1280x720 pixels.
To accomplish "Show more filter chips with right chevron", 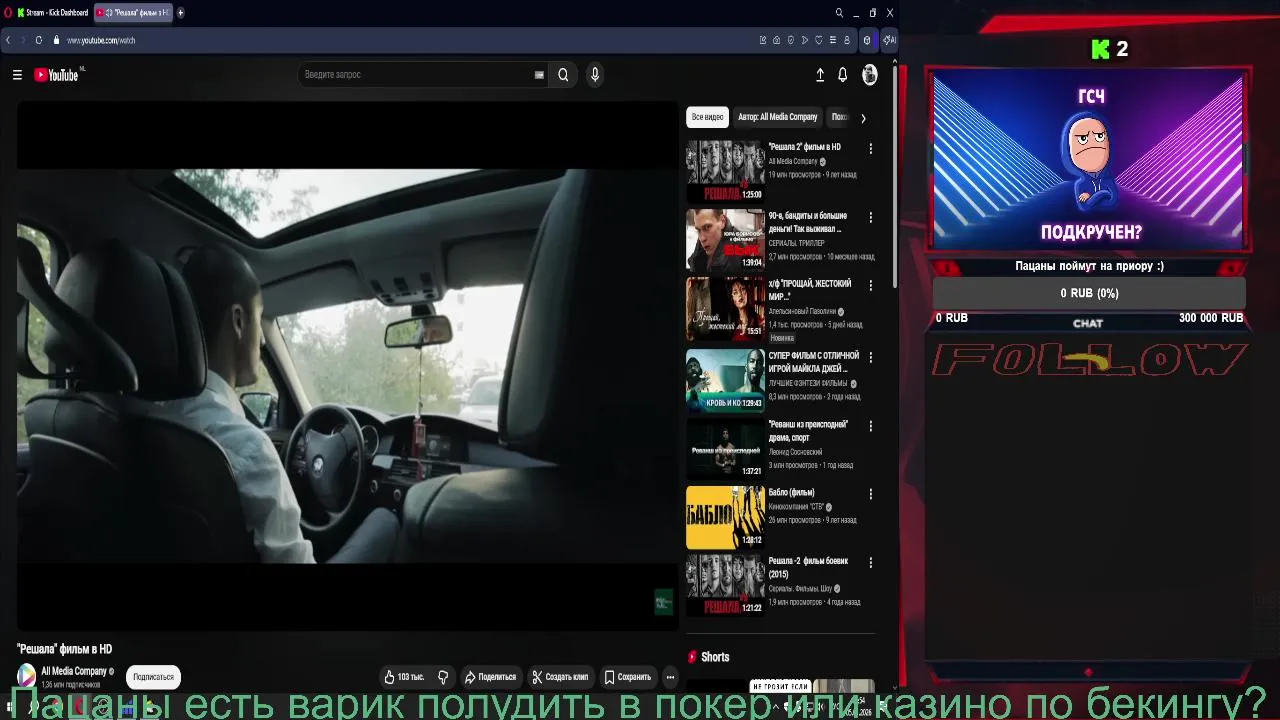I will (863, 118).
